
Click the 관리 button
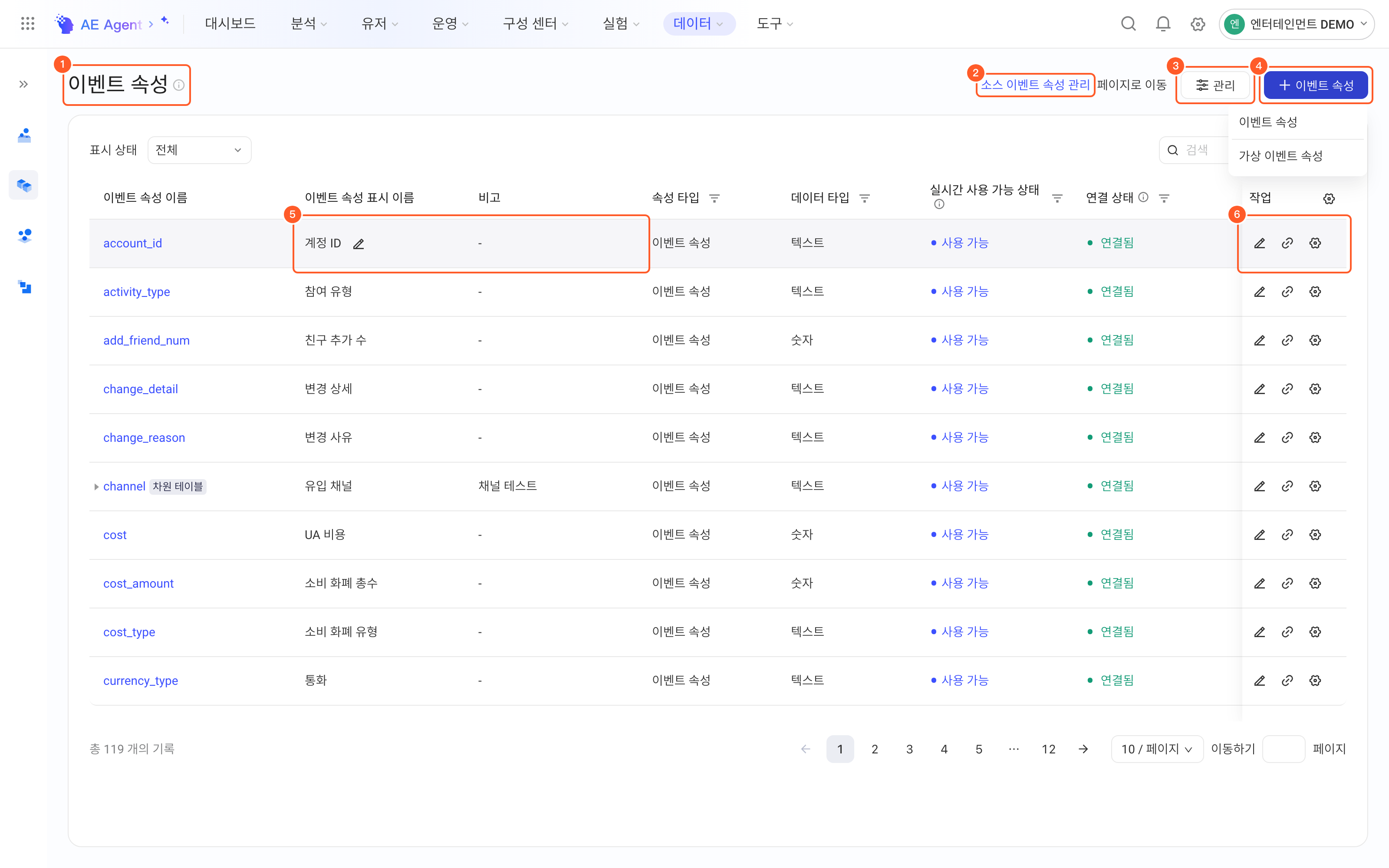pyautogui.click(x=1215, y=85)
